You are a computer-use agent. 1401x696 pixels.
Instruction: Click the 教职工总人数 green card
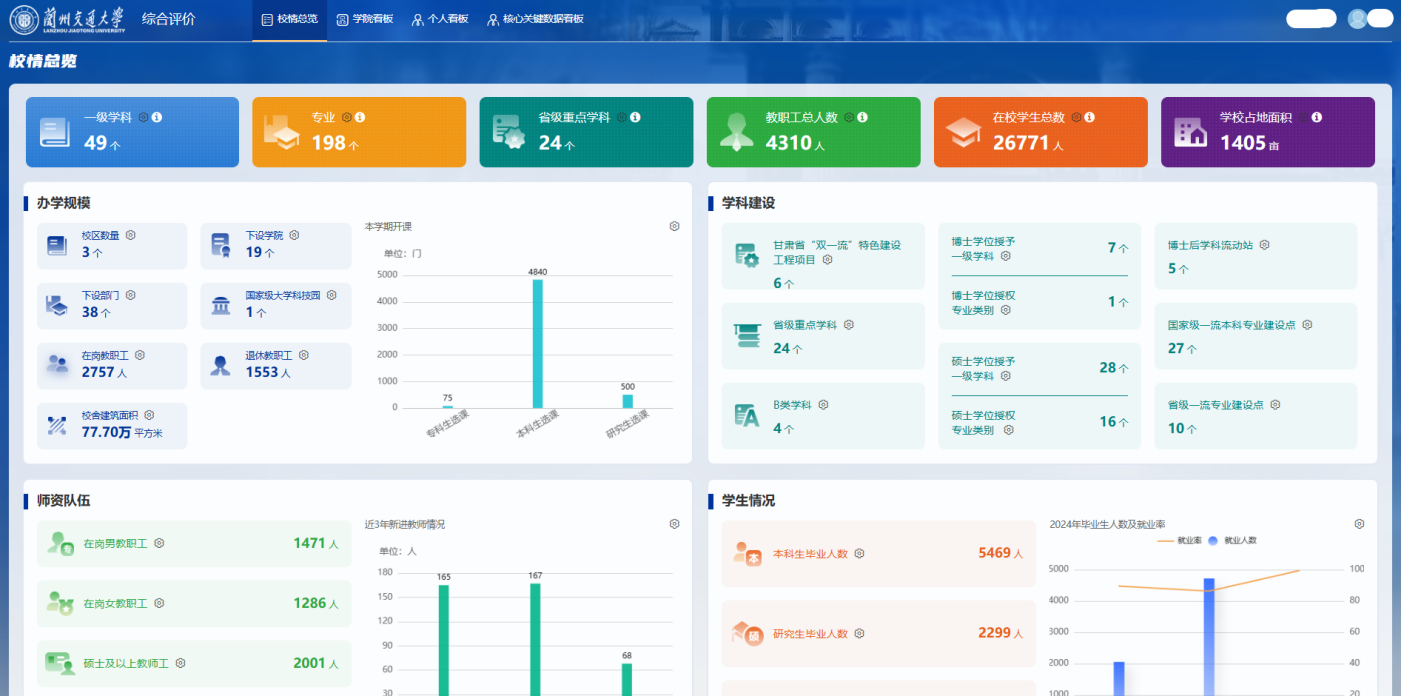pos(813,132)
